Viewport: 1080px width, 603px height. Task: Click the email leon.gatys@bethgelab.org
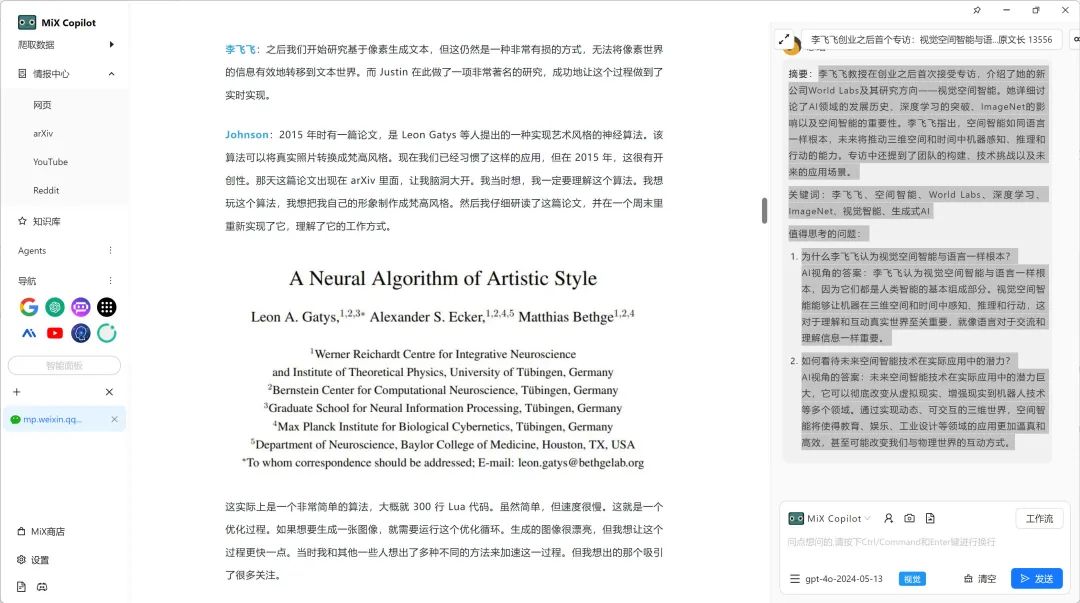click(x=581, y=462)
